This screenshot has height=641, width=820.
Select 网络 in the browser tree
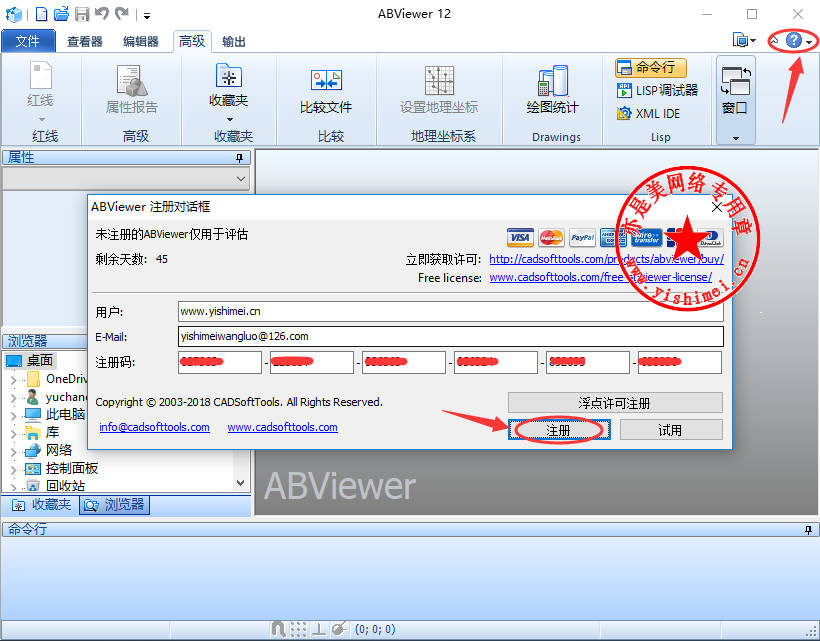coord(59,450)
